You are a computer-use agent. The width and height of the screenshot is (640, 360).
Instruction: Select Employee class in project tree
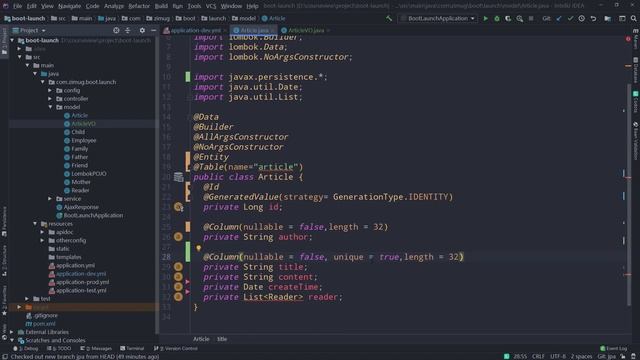pyautogui.click(x=84, y=140)
